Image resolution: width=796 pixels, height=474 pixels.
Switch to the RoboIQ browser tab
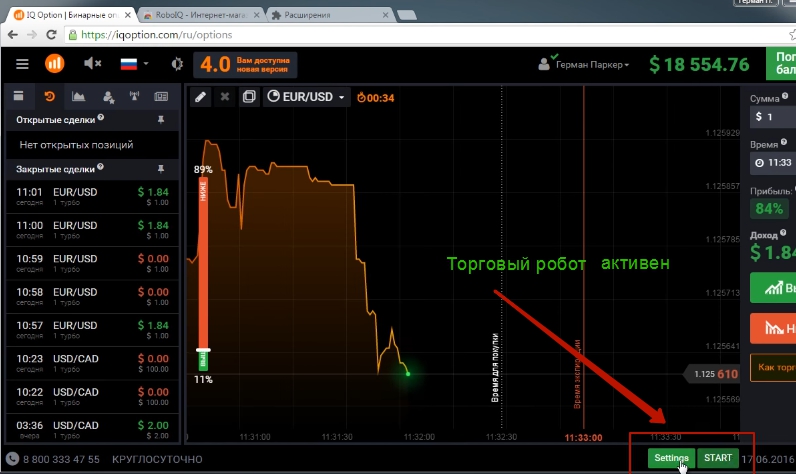tap(201, 15)
